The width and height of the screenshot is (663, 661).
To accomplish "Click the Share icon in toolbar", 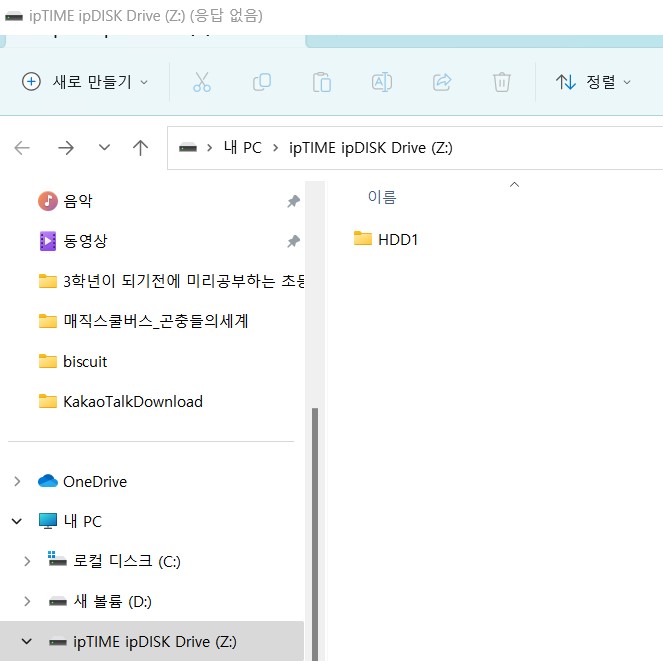I will click(x=442, y=82).
